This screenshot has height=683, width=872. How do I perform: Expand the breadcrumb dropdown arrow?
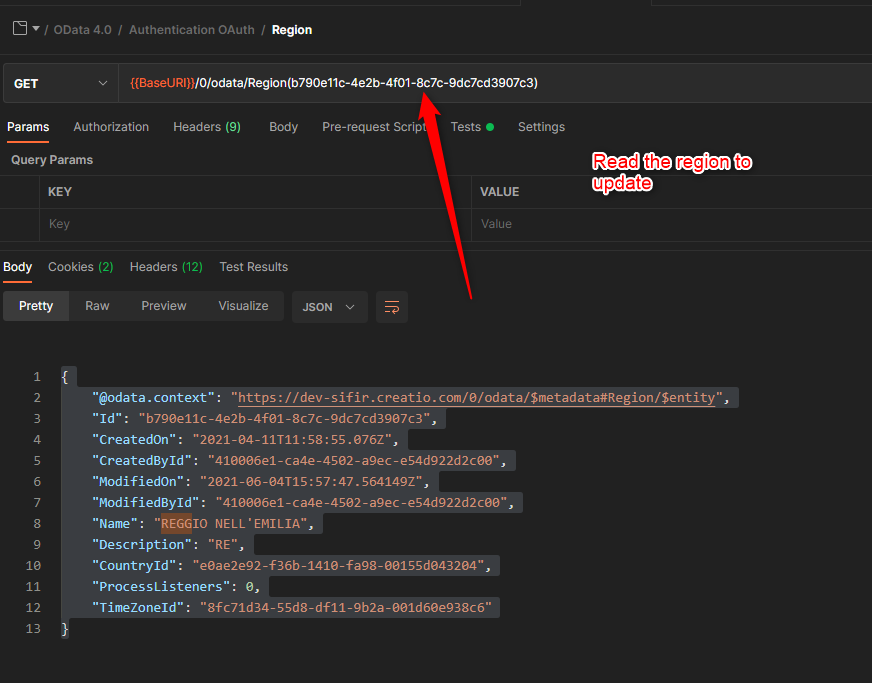(x=36, y=28)
